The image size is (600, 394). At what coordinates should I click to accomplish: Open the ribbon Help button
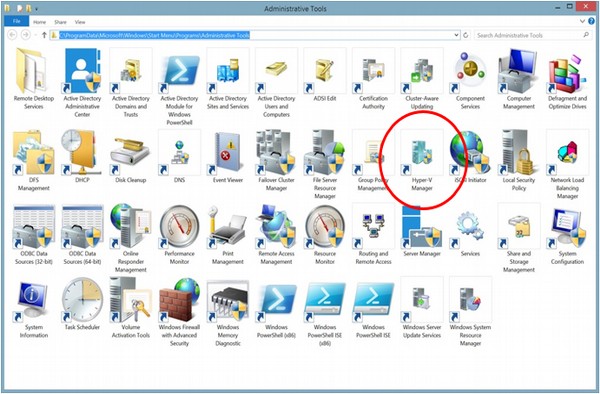click(592, 21)
